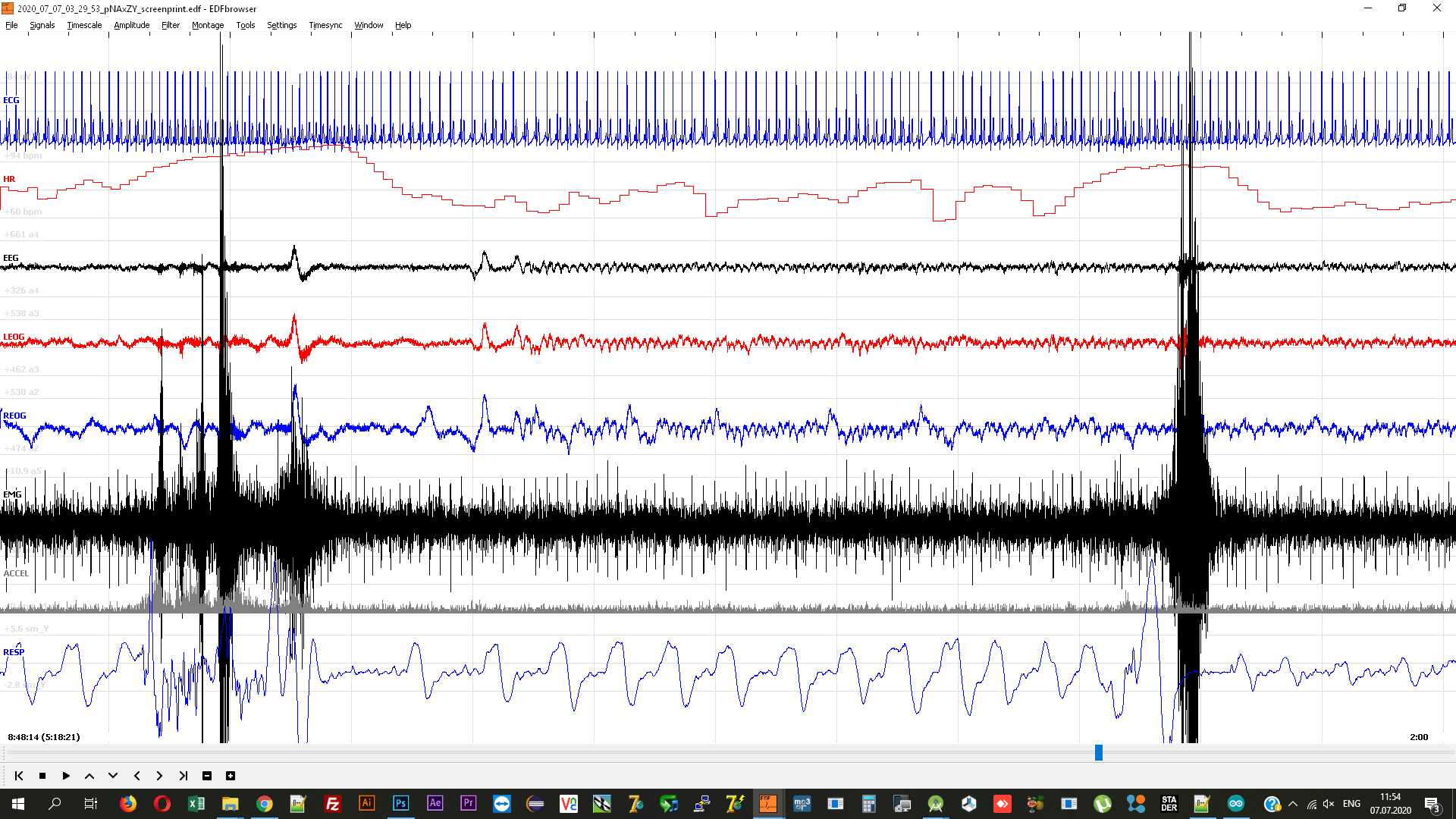The image size is (1456, 819).
Task: Open the Amplitude menu
Action: [x=132, y=25]
